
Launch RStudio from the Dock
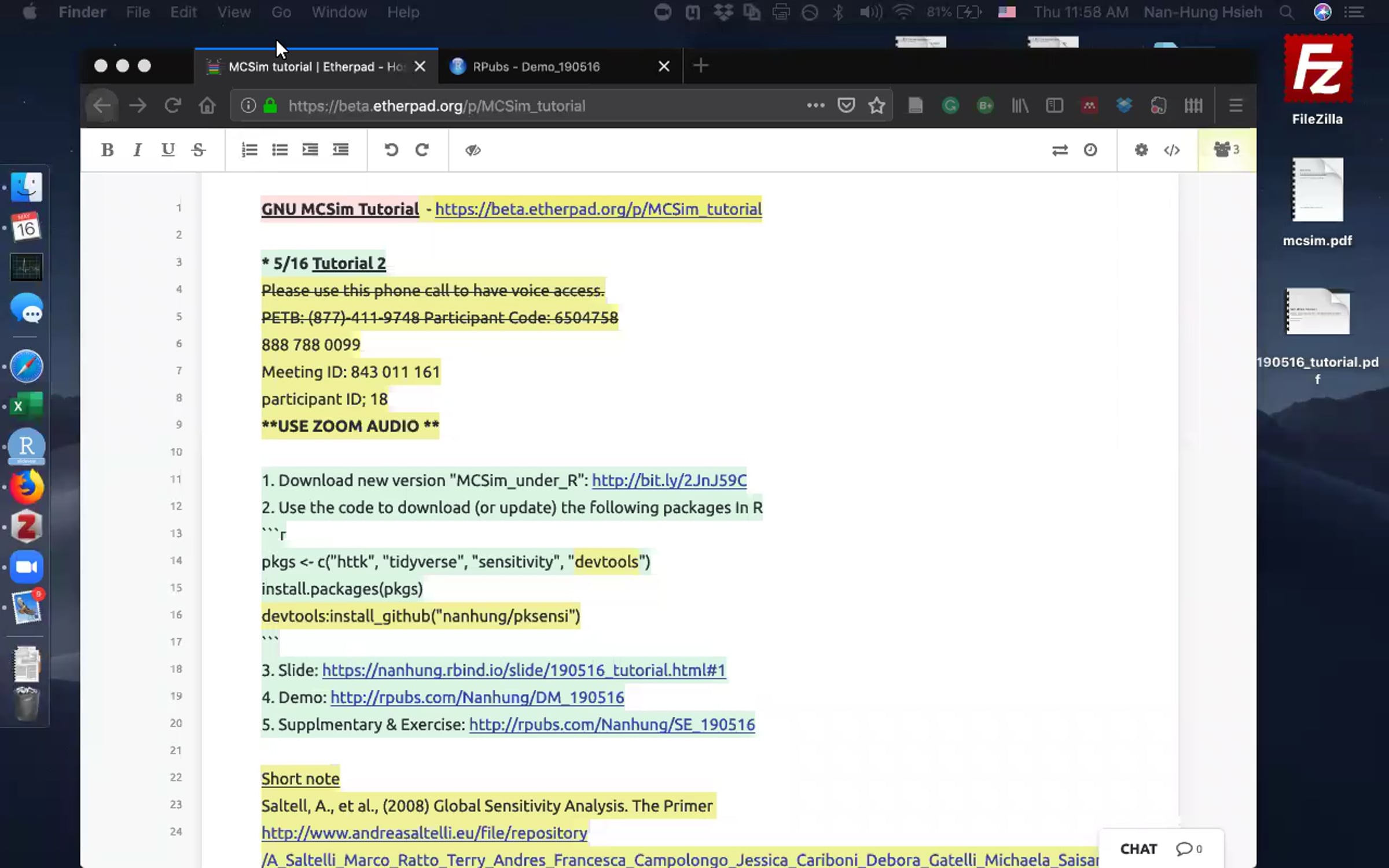point(27,446)
